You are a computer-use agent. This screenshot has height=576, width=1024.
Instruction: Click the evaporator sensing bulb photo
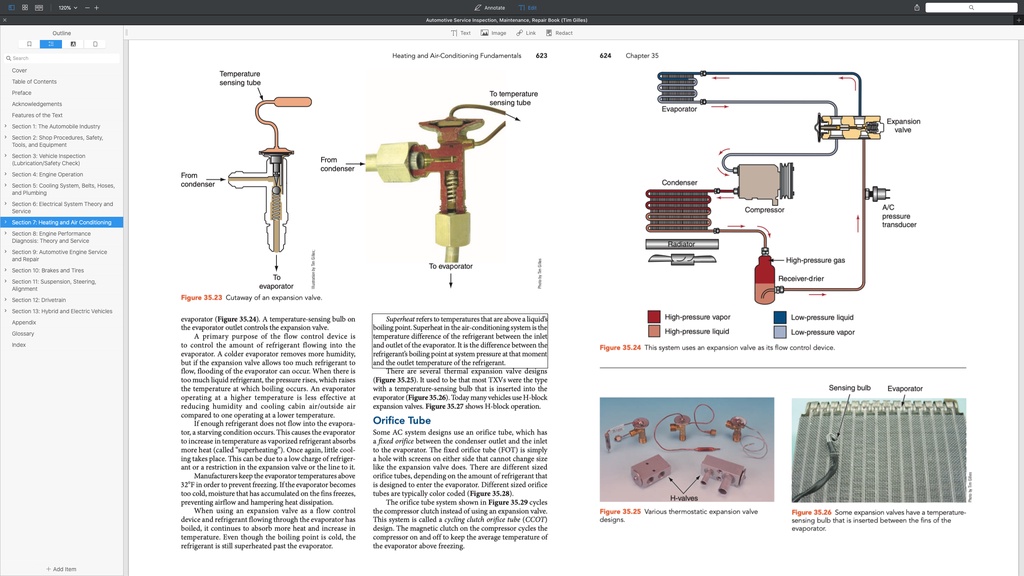878,451
